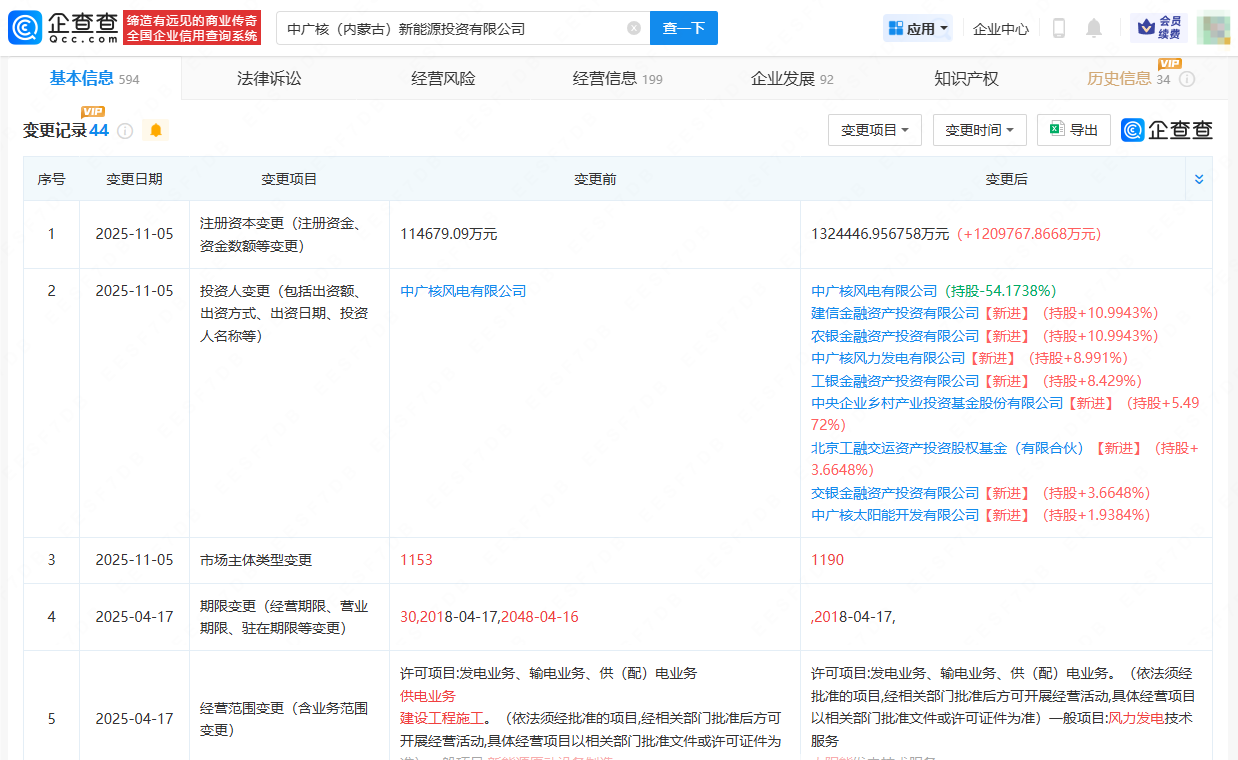Viewport: 1238px width, 760px height.
Task: Clear the search box text
Action: pyautogui.click(x=634, y=29)
